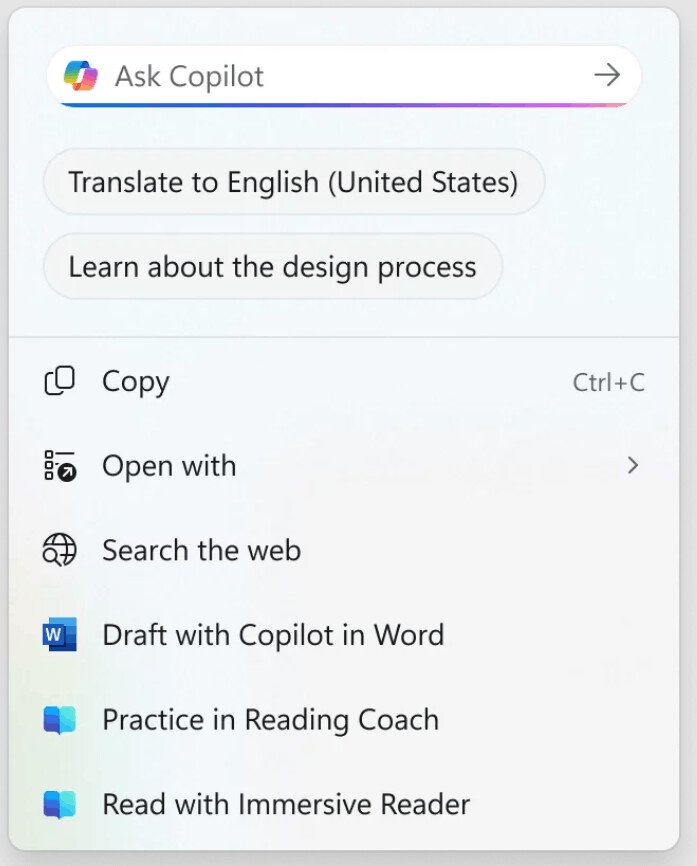Screen dimensions: 697x866
Task: Click the blue Word application icon
Action: (60, 635)
